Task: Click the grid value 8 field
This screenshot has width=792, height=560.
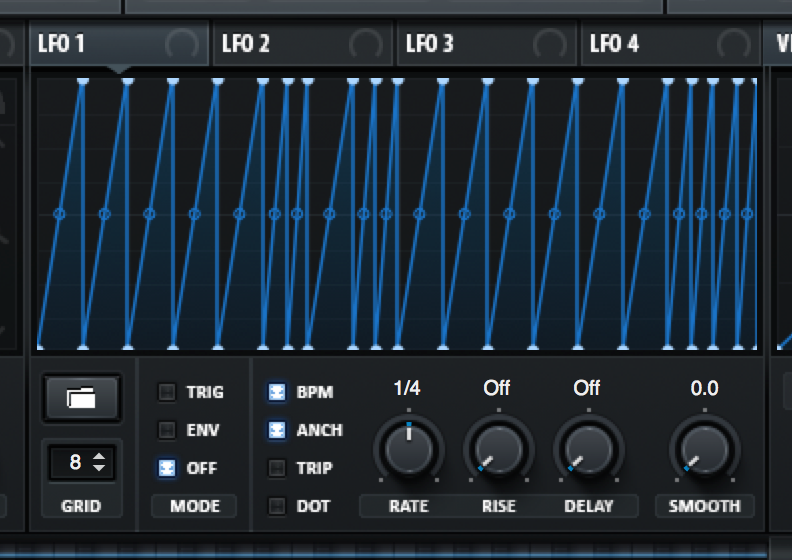Action: point(75,462)
